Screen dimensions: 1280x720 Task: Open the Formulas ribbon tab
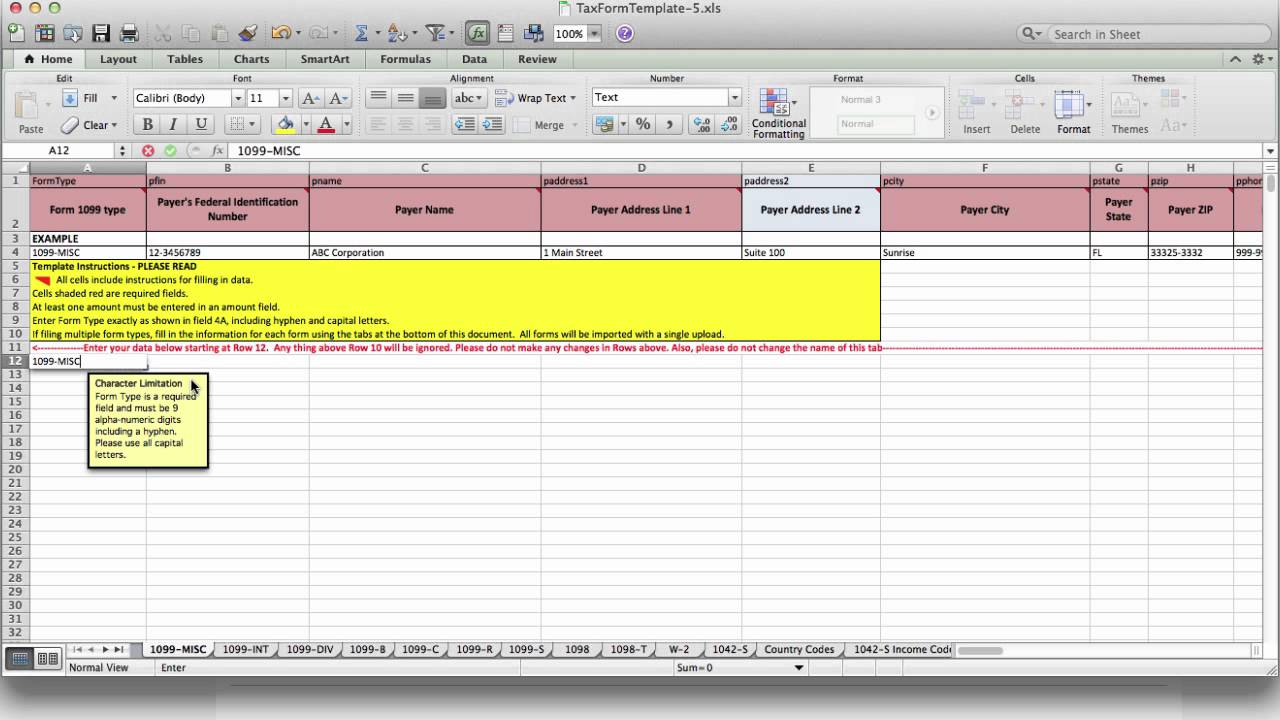[x=405, y=59]
